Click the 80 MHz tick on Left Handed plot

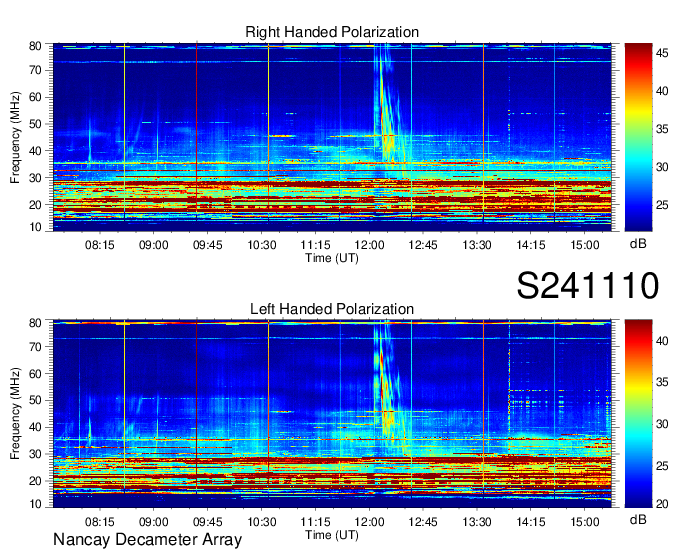pyautogui.click(x=35, y=323)
